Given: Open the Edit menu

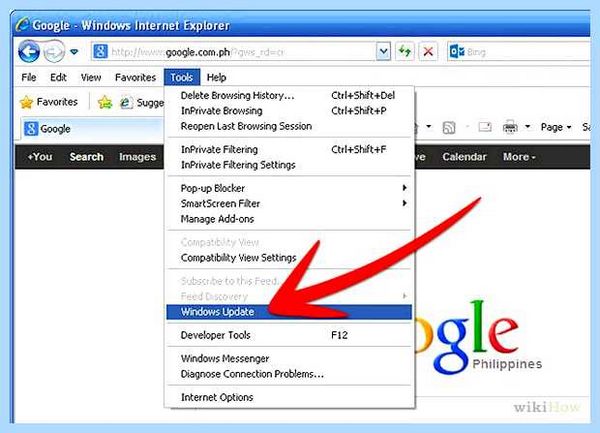Looking at the screenshot, I should [x=58, y=77].
